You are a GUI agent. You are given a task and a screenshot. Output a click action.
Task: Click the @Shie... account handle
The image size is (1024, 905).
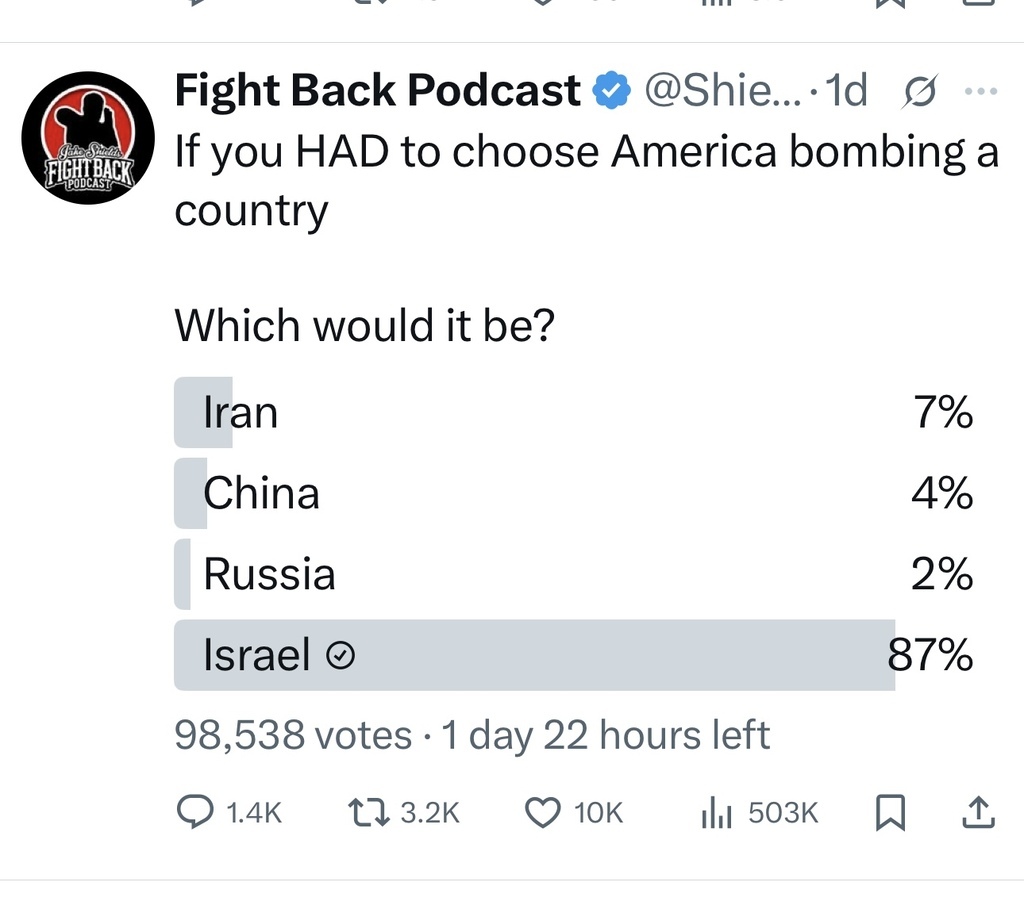pyautogui.click(x=722, y=90)
